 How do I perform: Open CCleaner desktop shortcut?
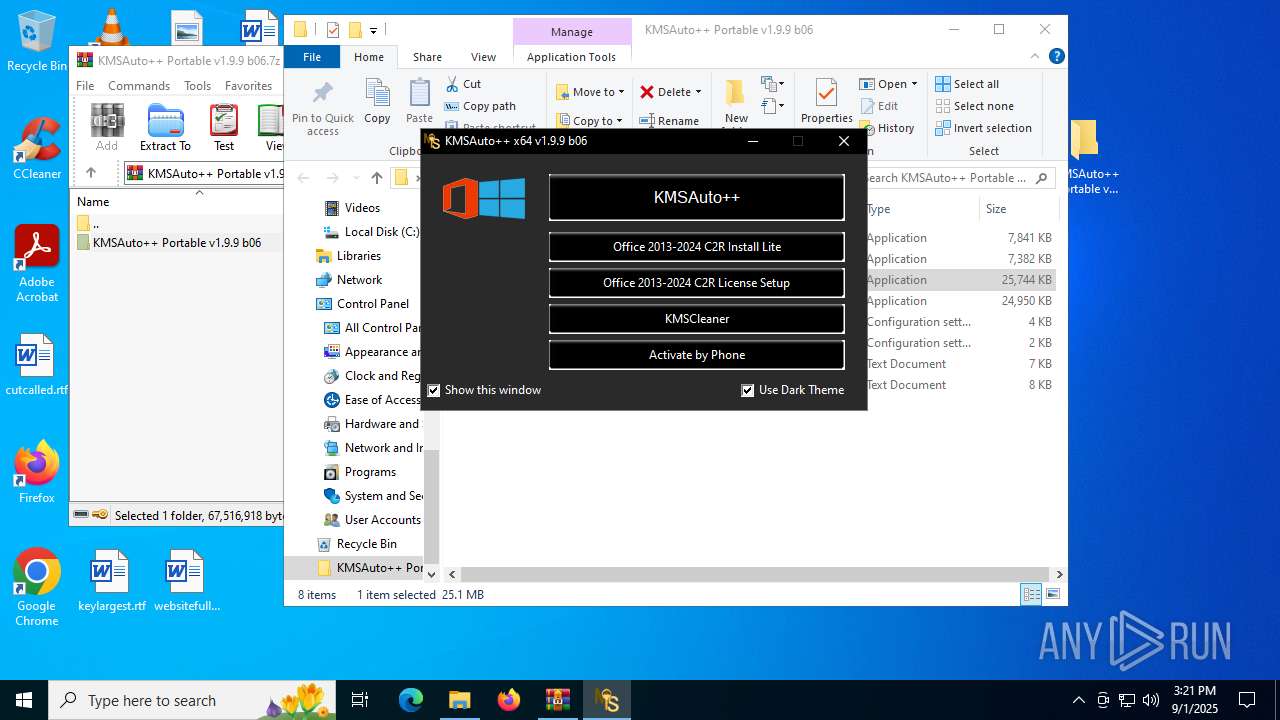pyautogui.click(x=37, y=148)
